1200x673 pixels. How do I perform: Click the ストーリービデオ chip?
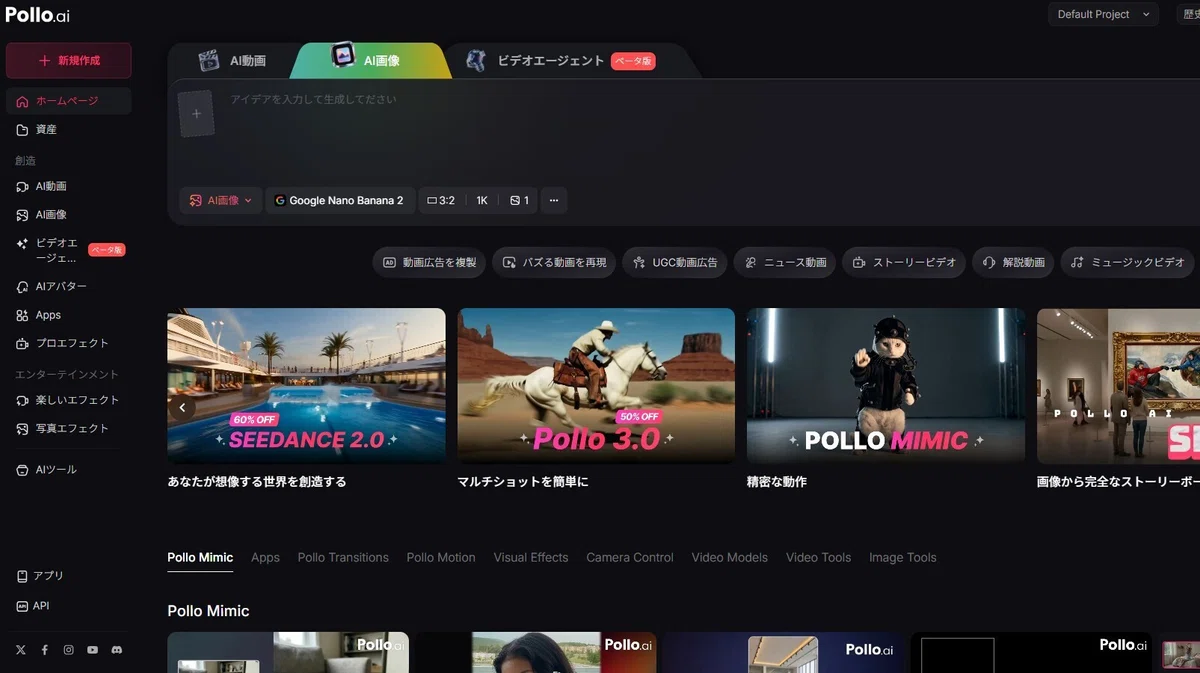pyautogui.click(x=904, y=263)
